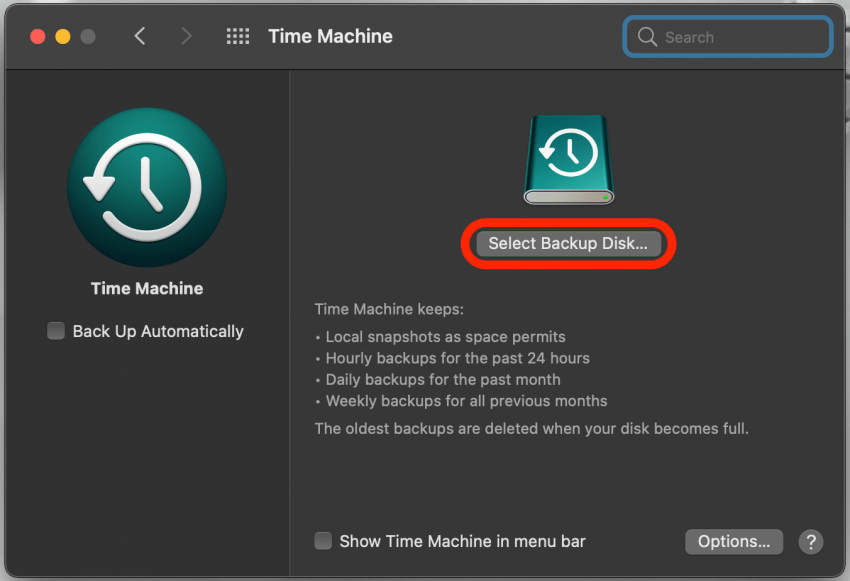Click the large Time Machine clock icon
Screen dimensions: 850x581
pyautogui.click(x=147, y=187)
